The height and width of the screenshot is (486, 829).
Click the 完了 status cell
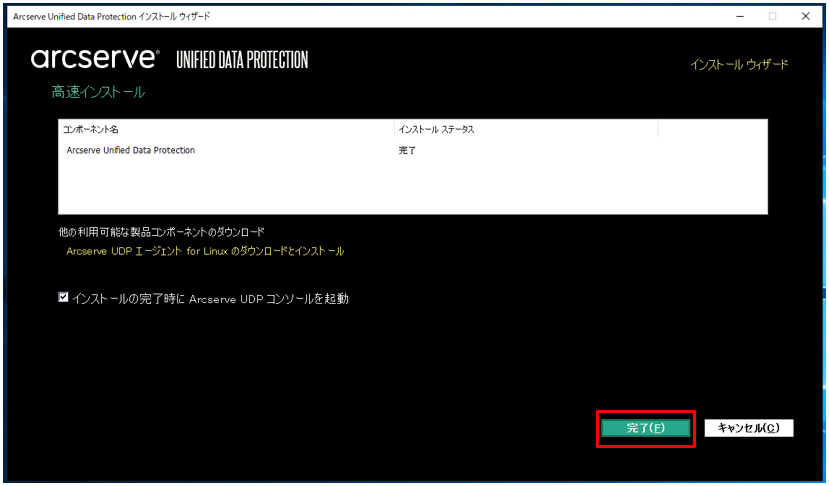coord(407,151)
